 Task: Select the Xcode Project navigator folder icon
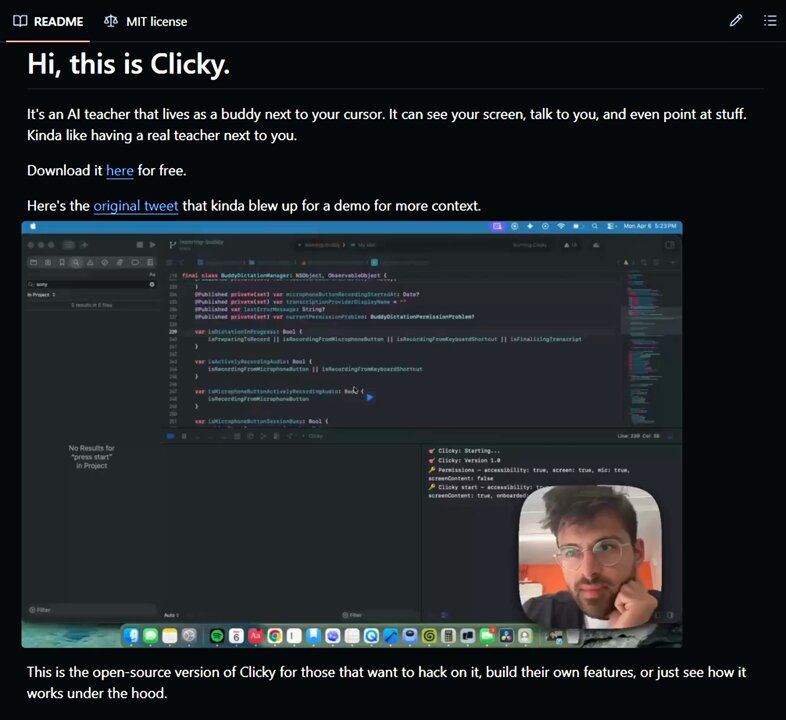(x=33, y=262)
